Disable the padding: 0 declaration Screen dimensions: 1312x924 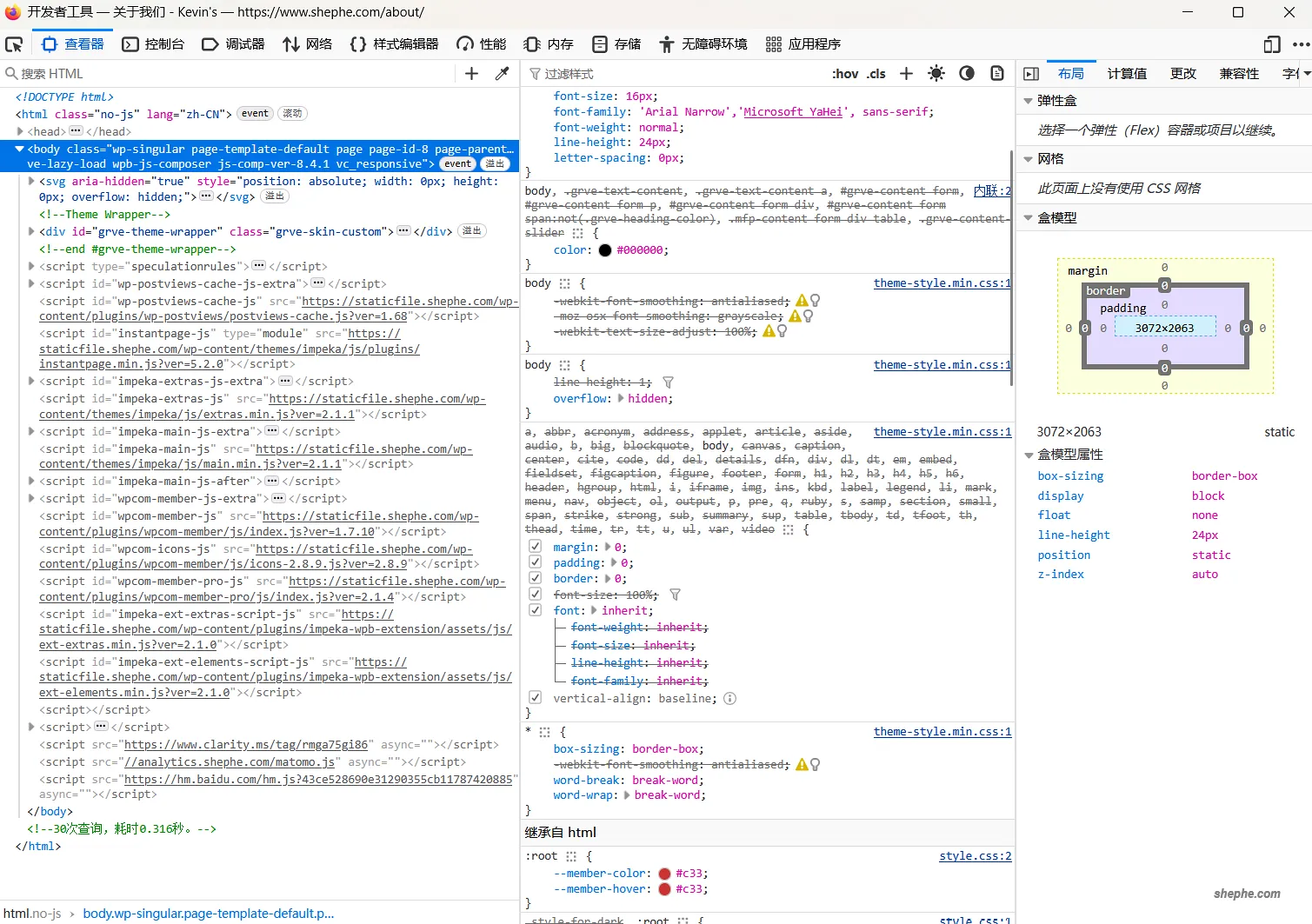535,562
